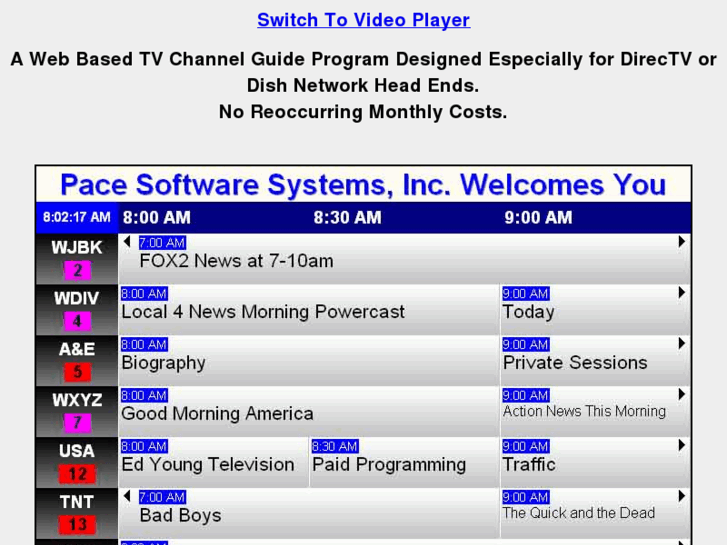The height and width of the screenshot is (545, 727).
Task: Click the WXYZ channel name
Action: (x=77, y=400)
